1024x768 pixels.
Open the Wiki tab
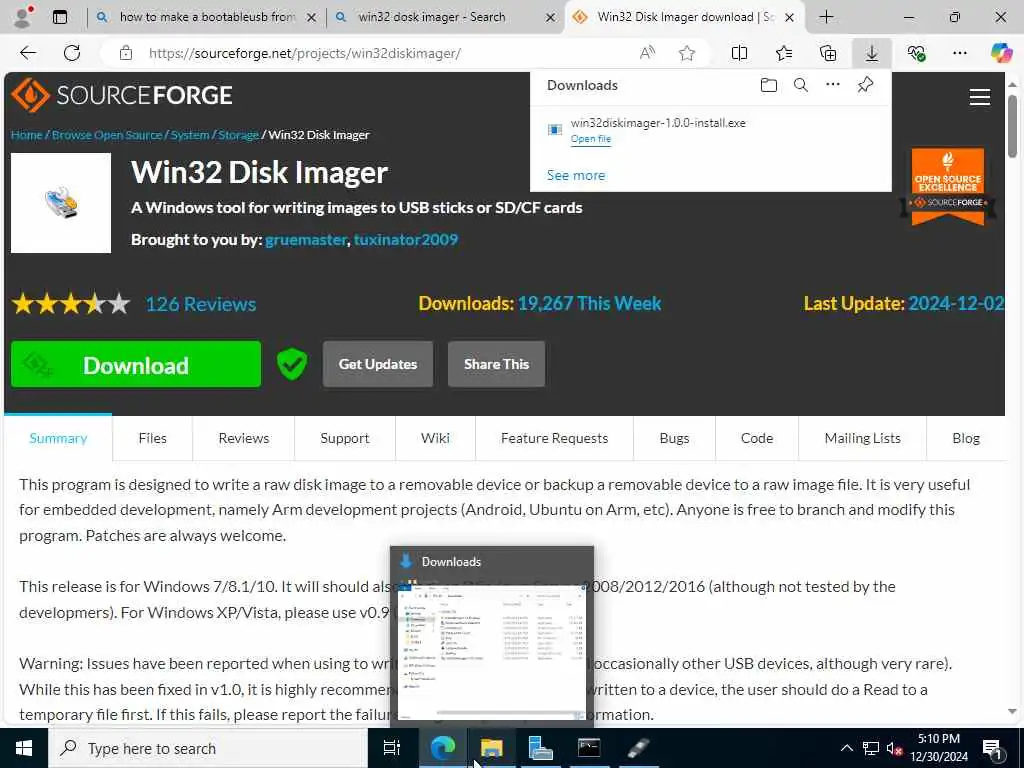click(436, 438)
